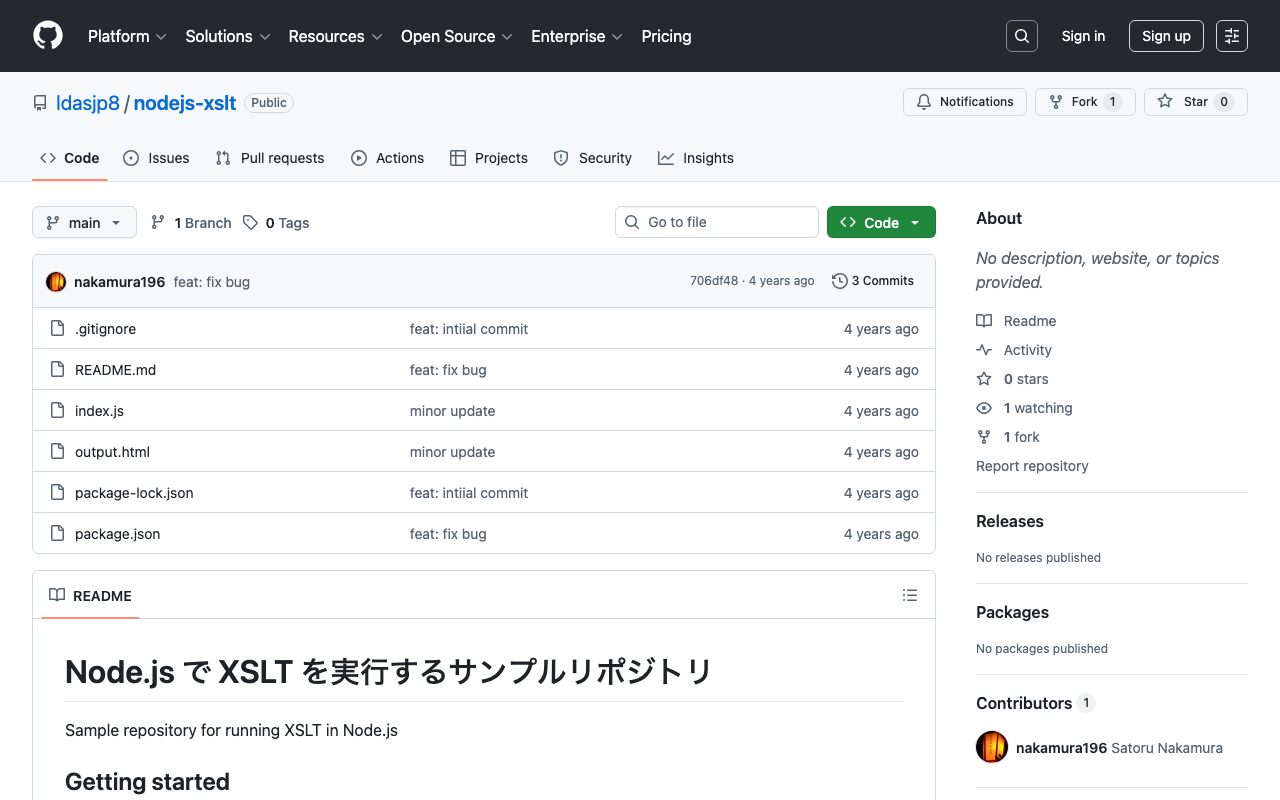This screenshot has height=800, width=1280.
Task: Click the file icon next to index.js
Action: (57, 410)
